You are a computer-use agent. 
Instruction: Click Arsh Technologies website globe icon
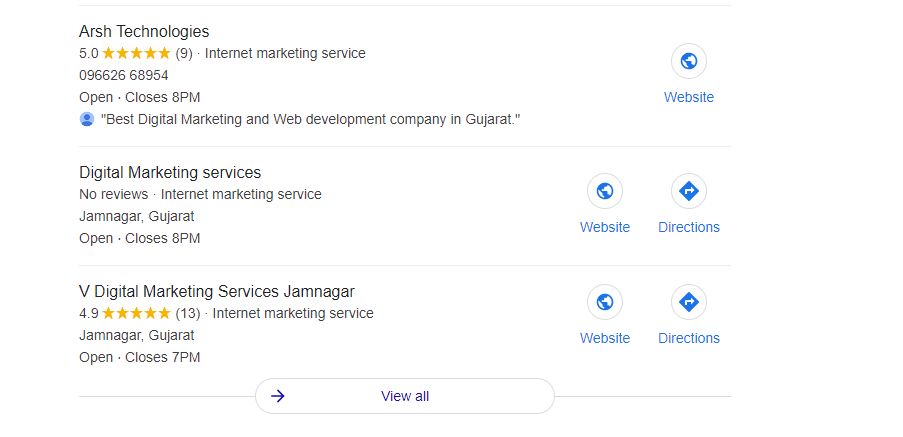coord(688,61)
